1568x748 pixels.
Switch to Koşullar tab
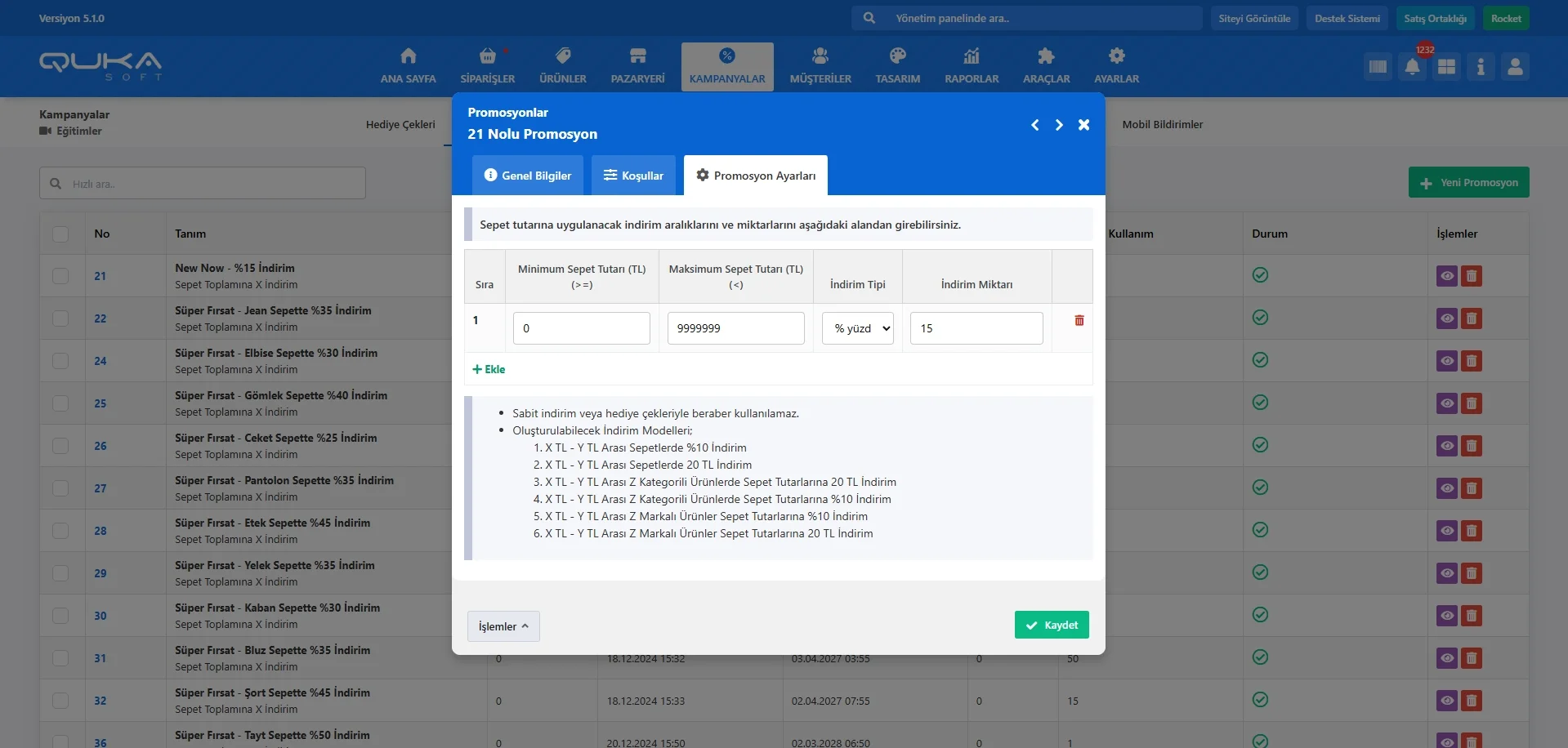633,176
